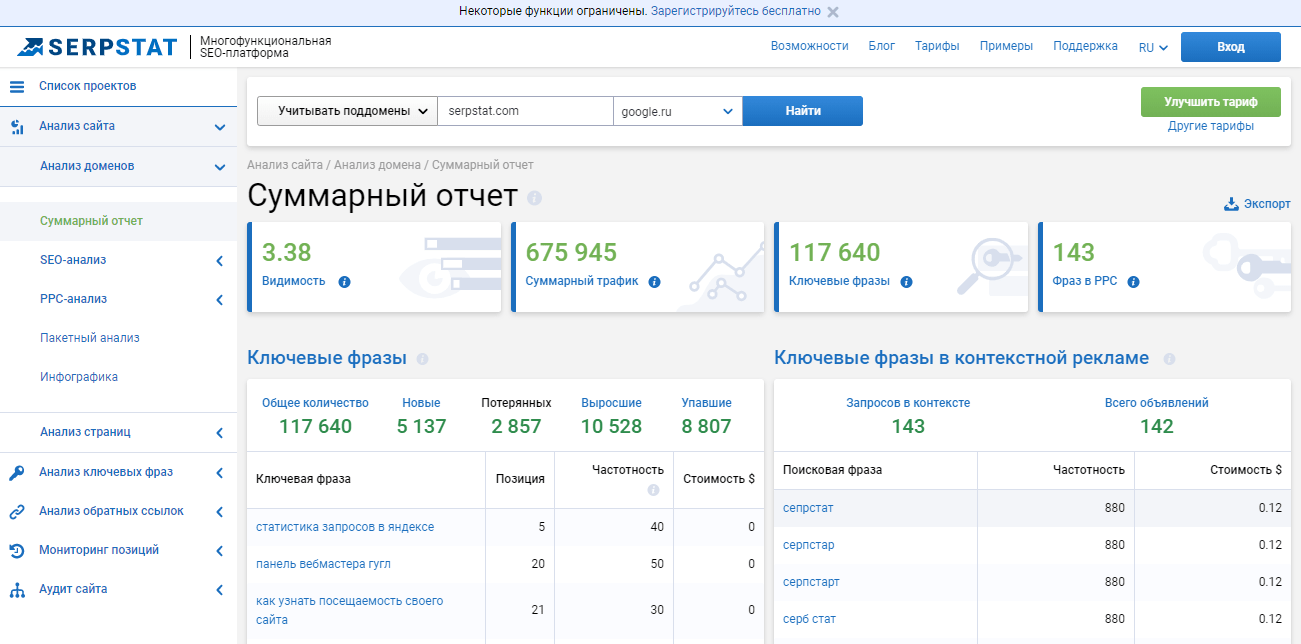
Task: Open the google.ru search engine dropdown
Action: coord(677,111)
